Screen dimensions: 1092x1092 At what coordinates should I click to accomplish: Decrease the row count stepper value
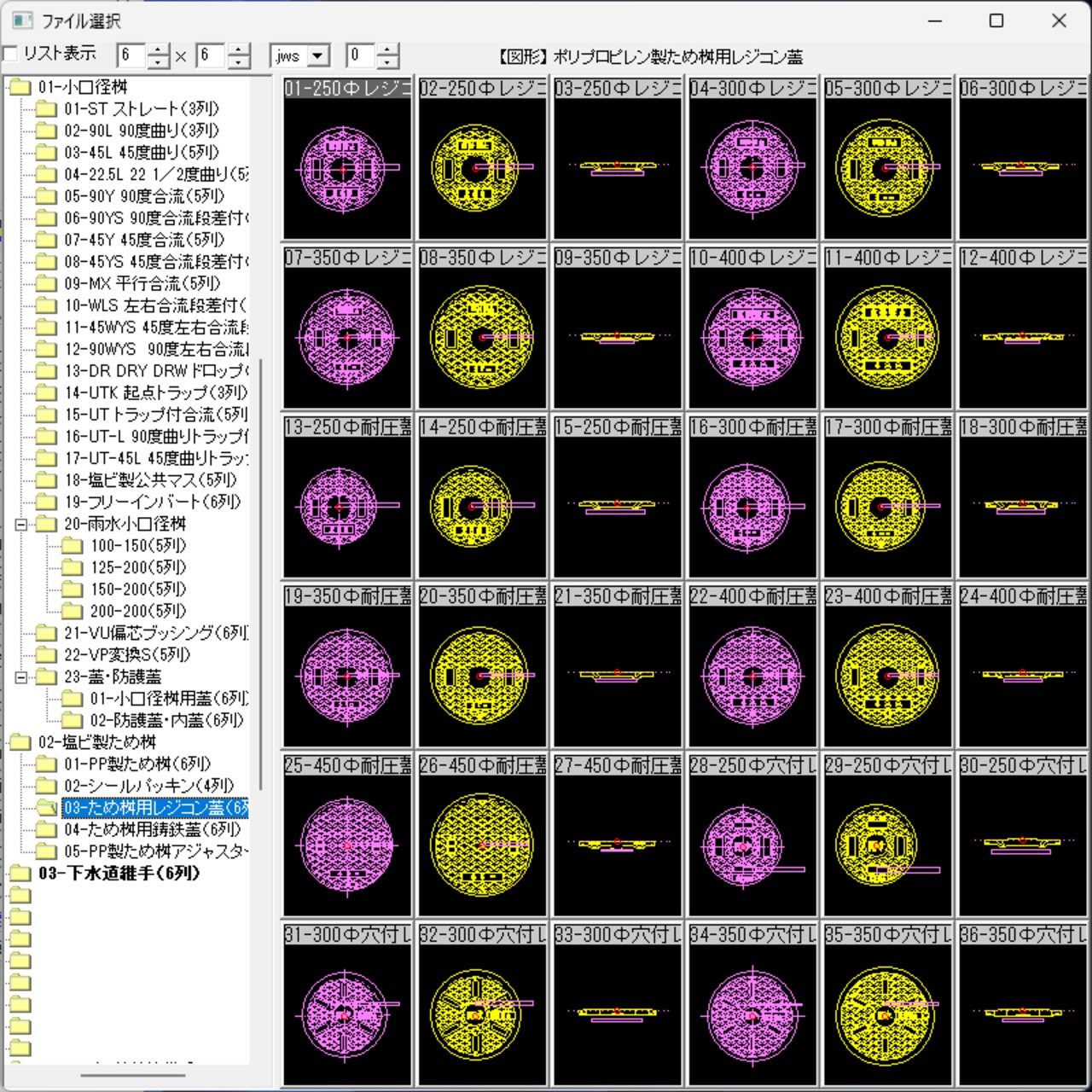[x=239, y=62]
